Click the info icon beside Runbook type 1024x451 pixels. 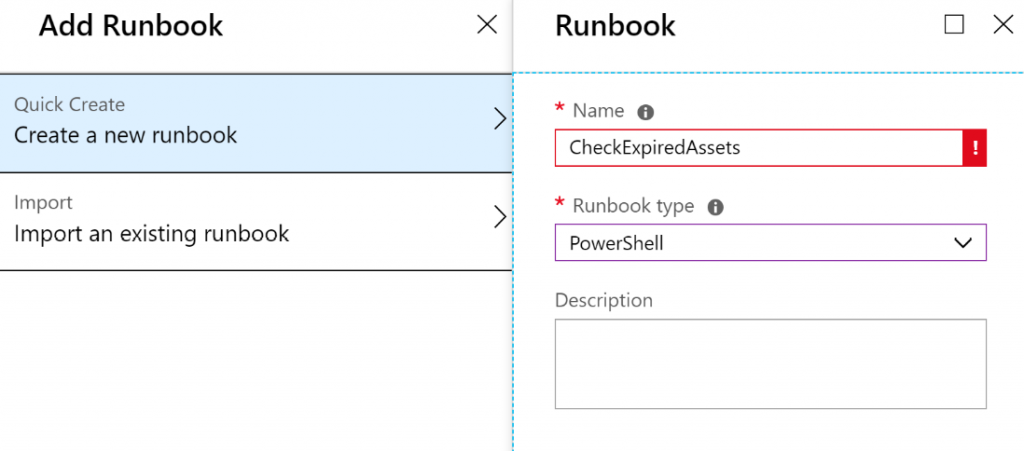715,207
